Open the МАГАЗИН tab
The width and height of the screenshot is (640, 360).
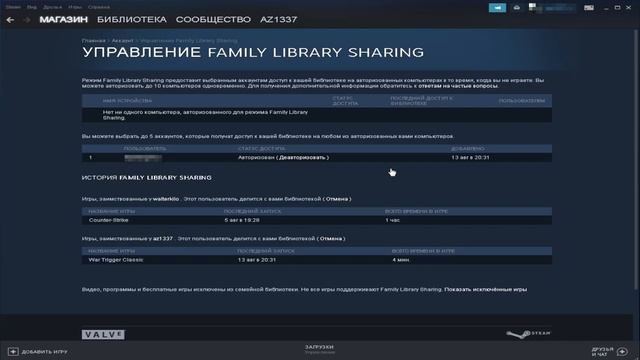click(x=63, y=20)
